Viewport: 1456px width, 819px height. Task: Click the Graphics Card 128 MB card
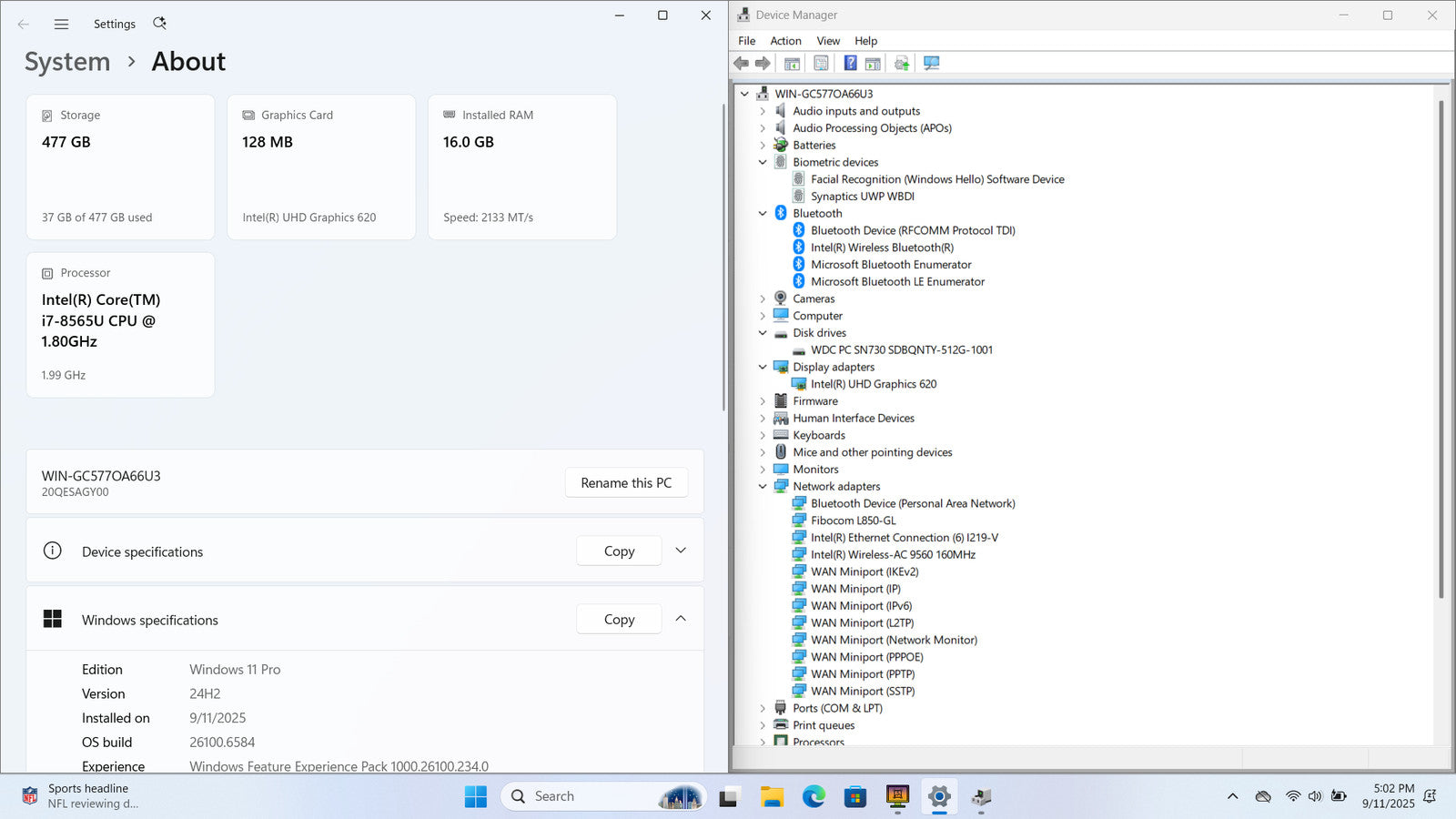tap(321, 167)
